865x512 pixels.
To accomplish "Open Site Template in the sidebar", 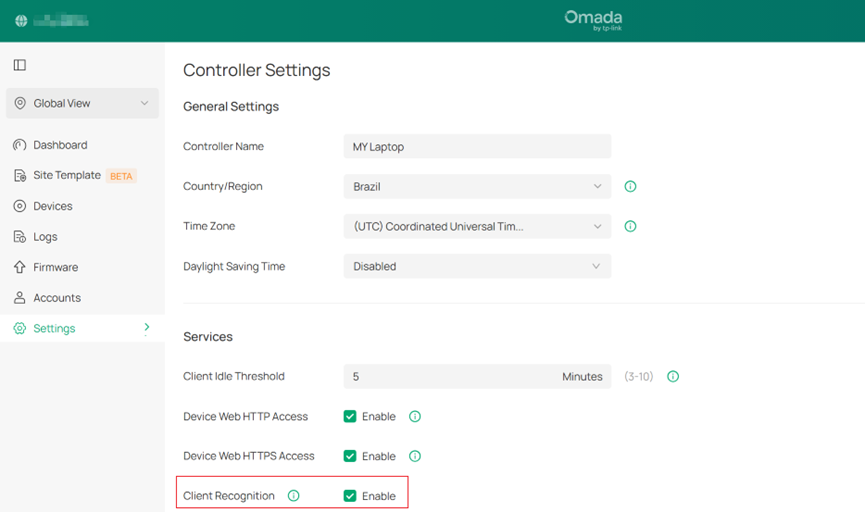I will [x=67, y=176].
